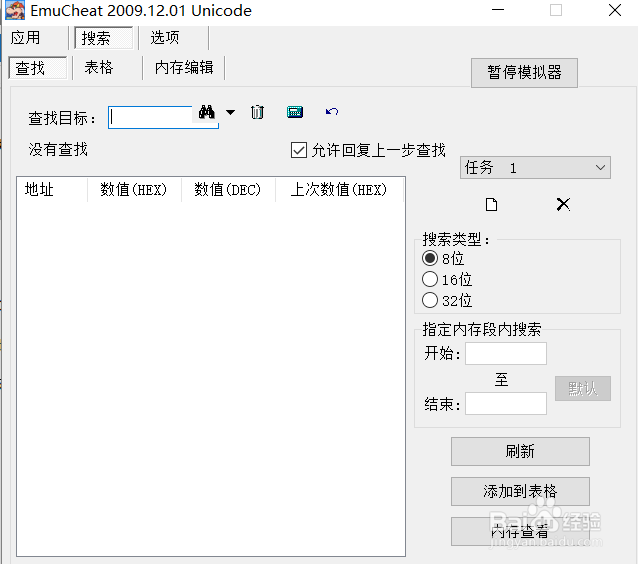Click the 数值(DEC) column header
The height and width of the screenshot is (564, 638).
[228, 190]
